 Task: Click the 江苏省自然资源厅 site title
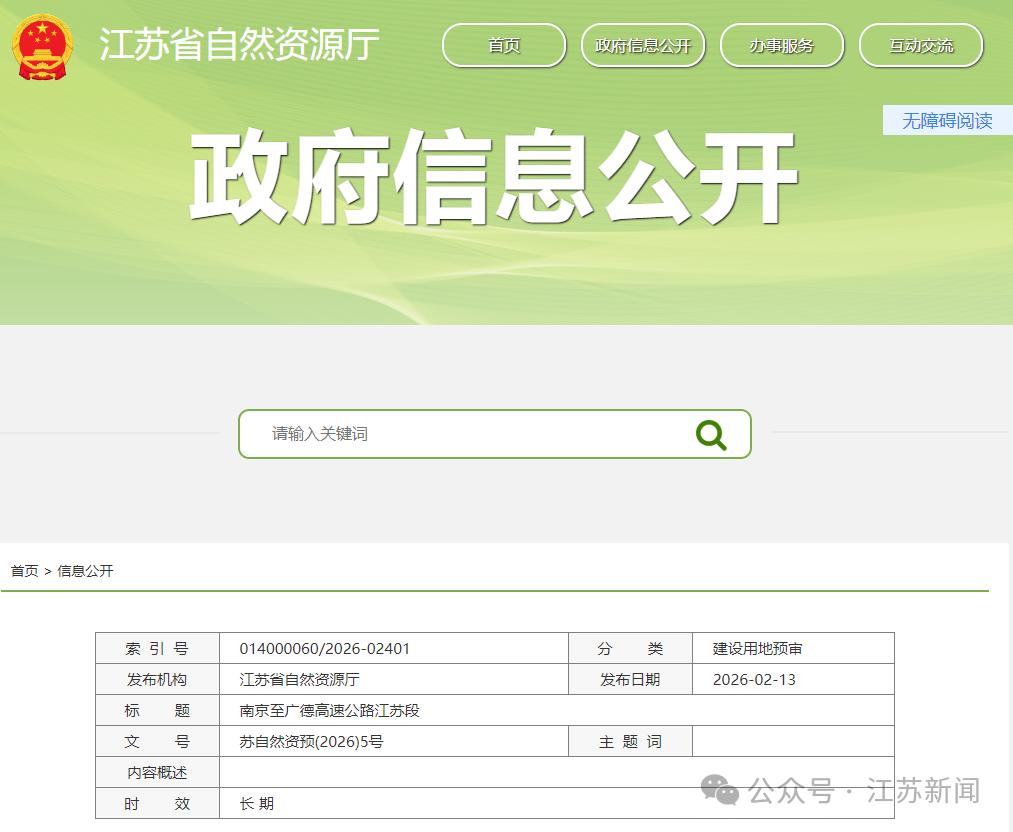pos(238,45)
